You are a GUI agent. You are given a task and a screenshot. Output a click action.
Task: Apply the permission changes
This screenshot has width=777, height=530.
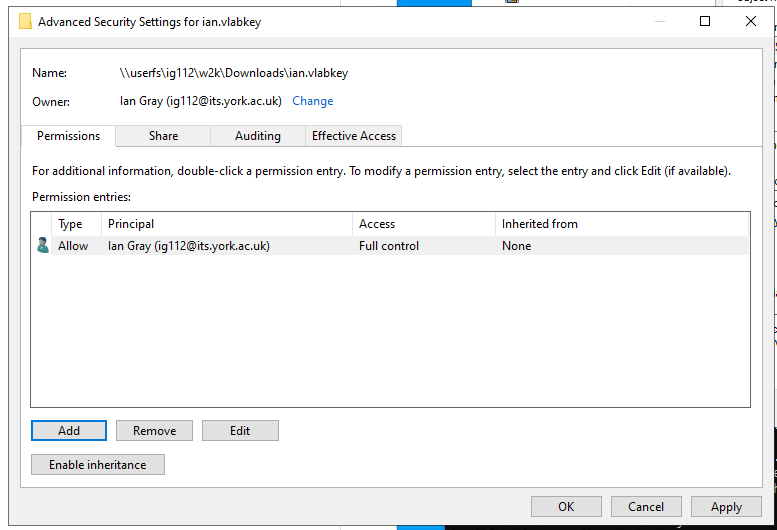(x=726, y=507)
